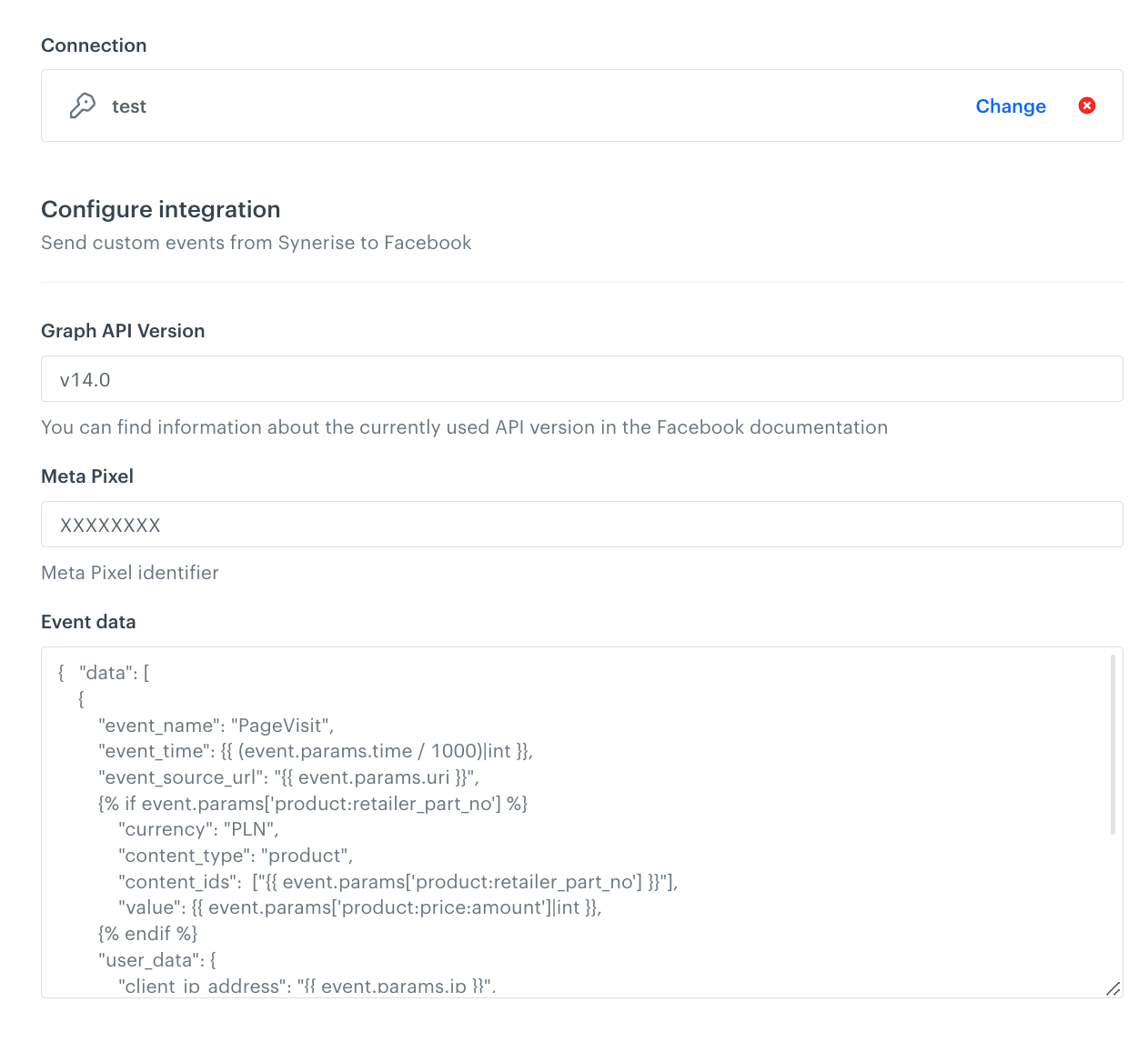The height and width of the screenshot is (1042, 1148).
Task: Open Change to switch the connection
Action: pyautogui.click(x=1011, y=106)
